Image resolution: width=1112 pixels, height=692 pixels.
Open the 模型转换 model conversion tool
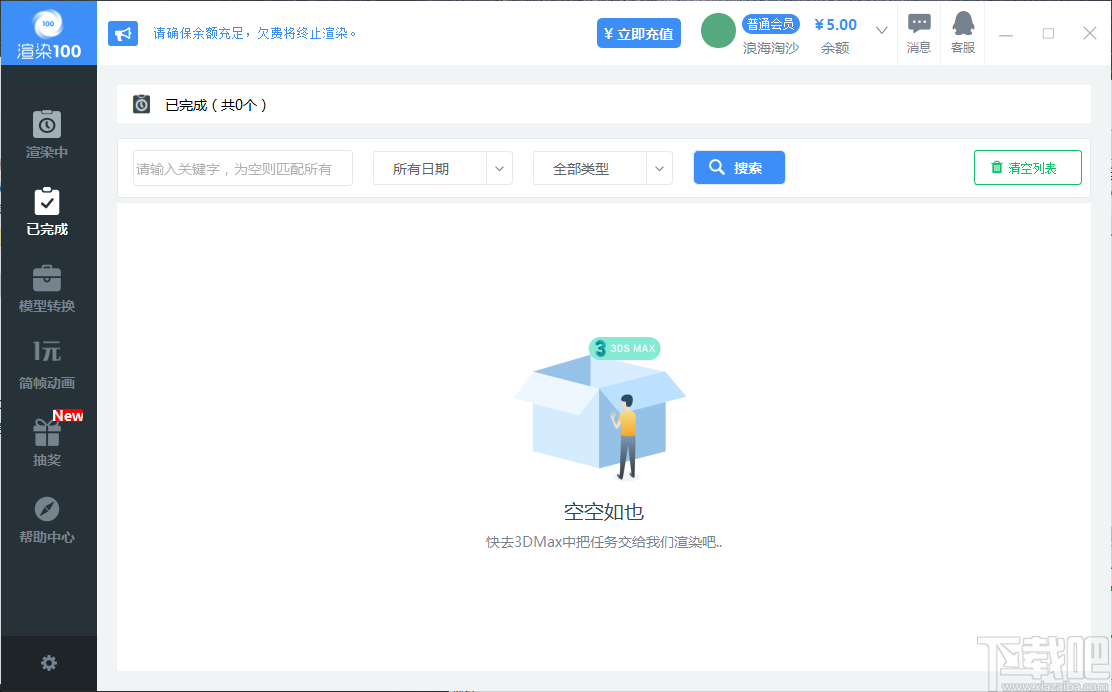coord(47,288)
